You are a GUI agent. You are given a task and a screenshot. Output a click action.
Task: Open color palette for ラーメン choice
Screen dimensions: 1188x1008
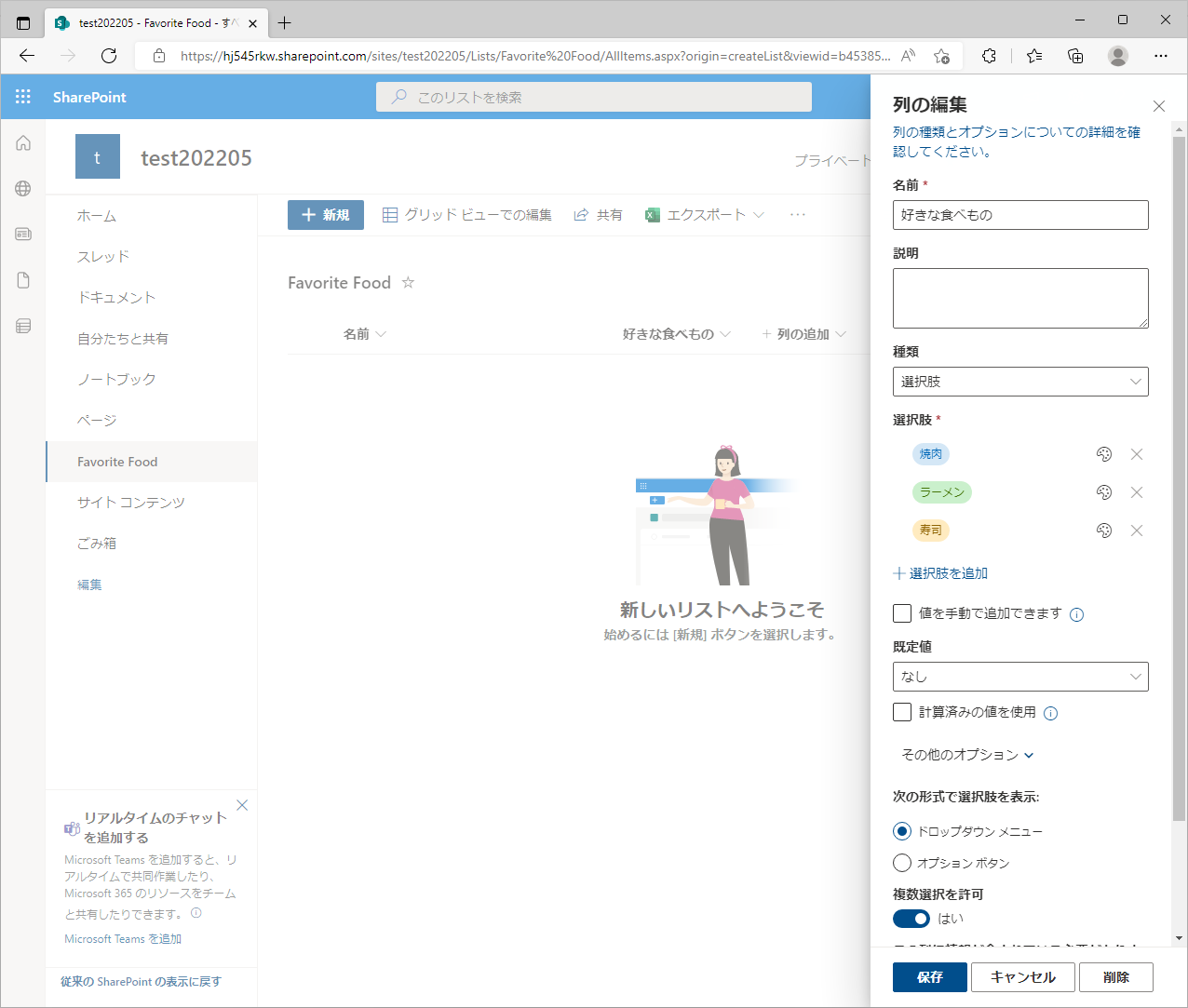click(1104, 492)
